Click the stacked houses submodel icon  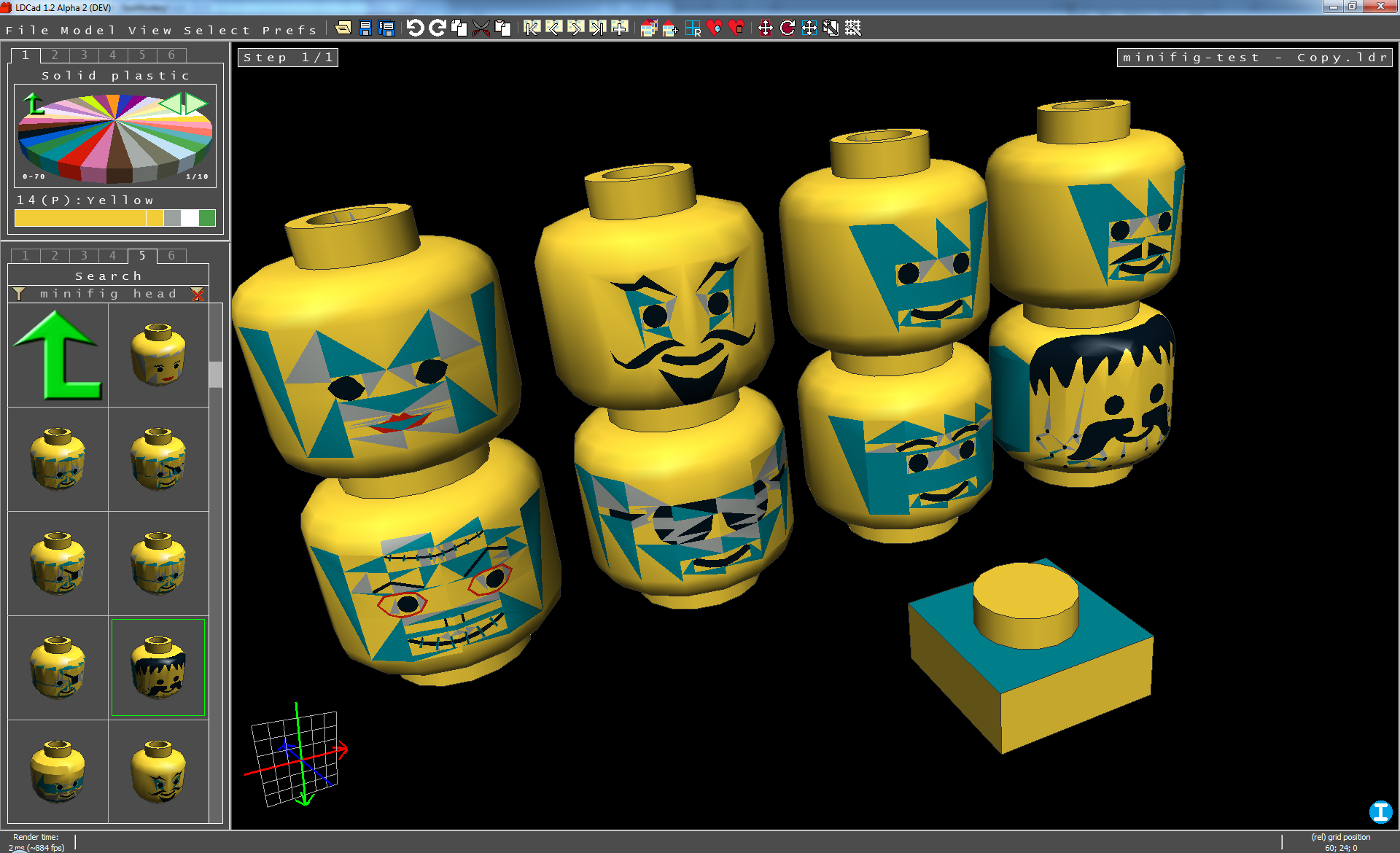click(648, 28)
